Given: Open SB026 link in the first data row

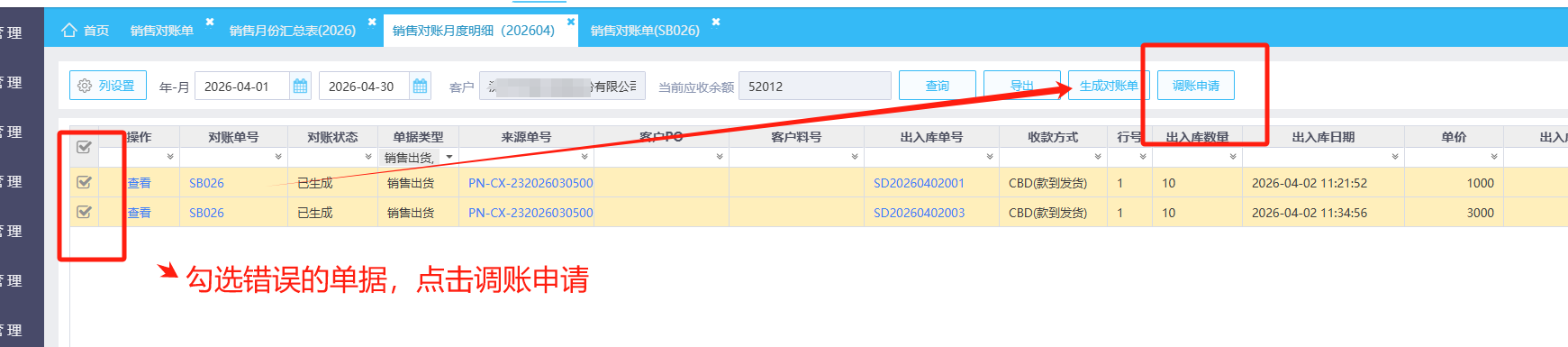Looking at the screenshot, I should pos(206,183).
